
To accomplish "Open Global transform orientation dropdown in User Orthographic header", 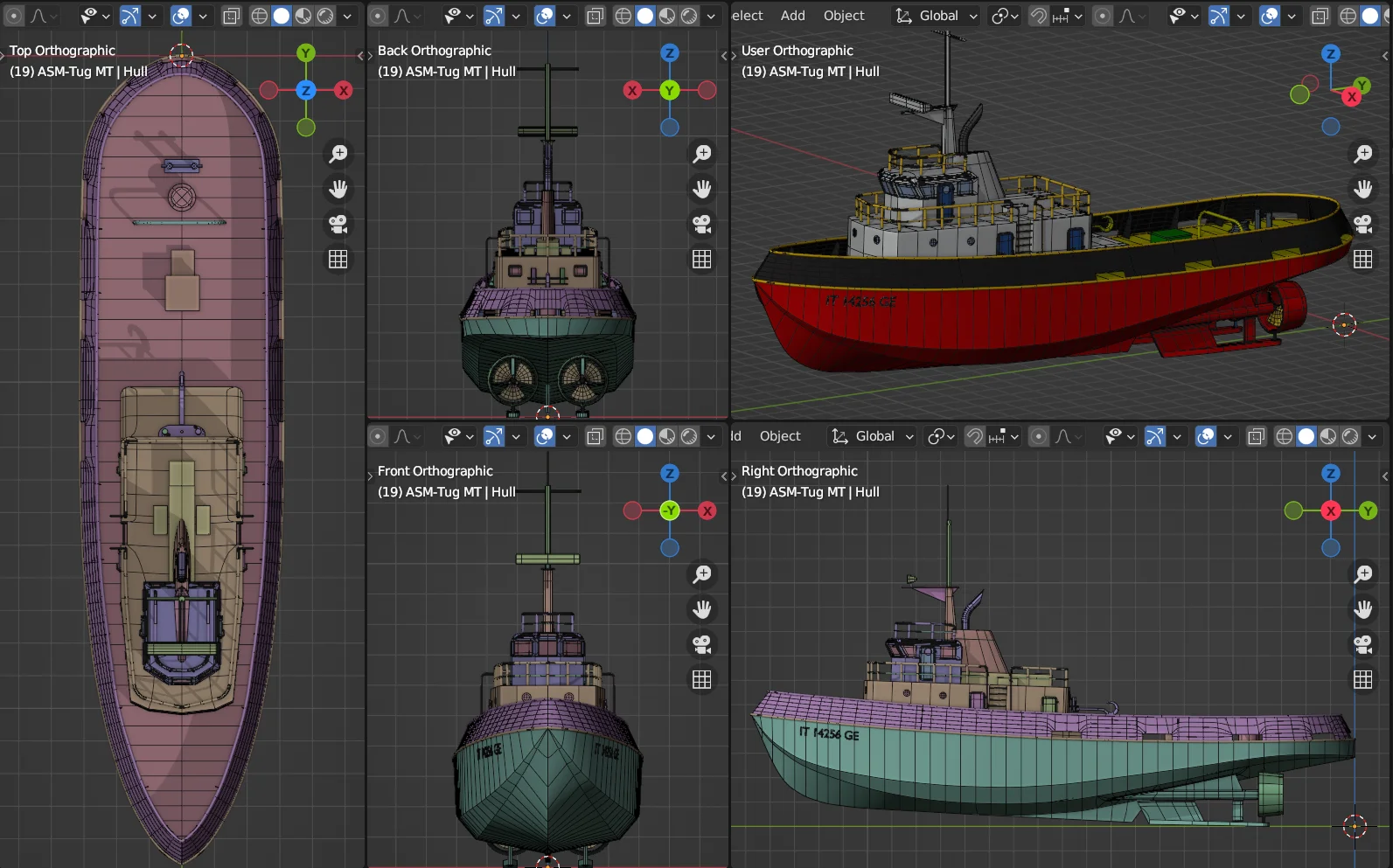I will pyautogui.click(x=937, y=16).
